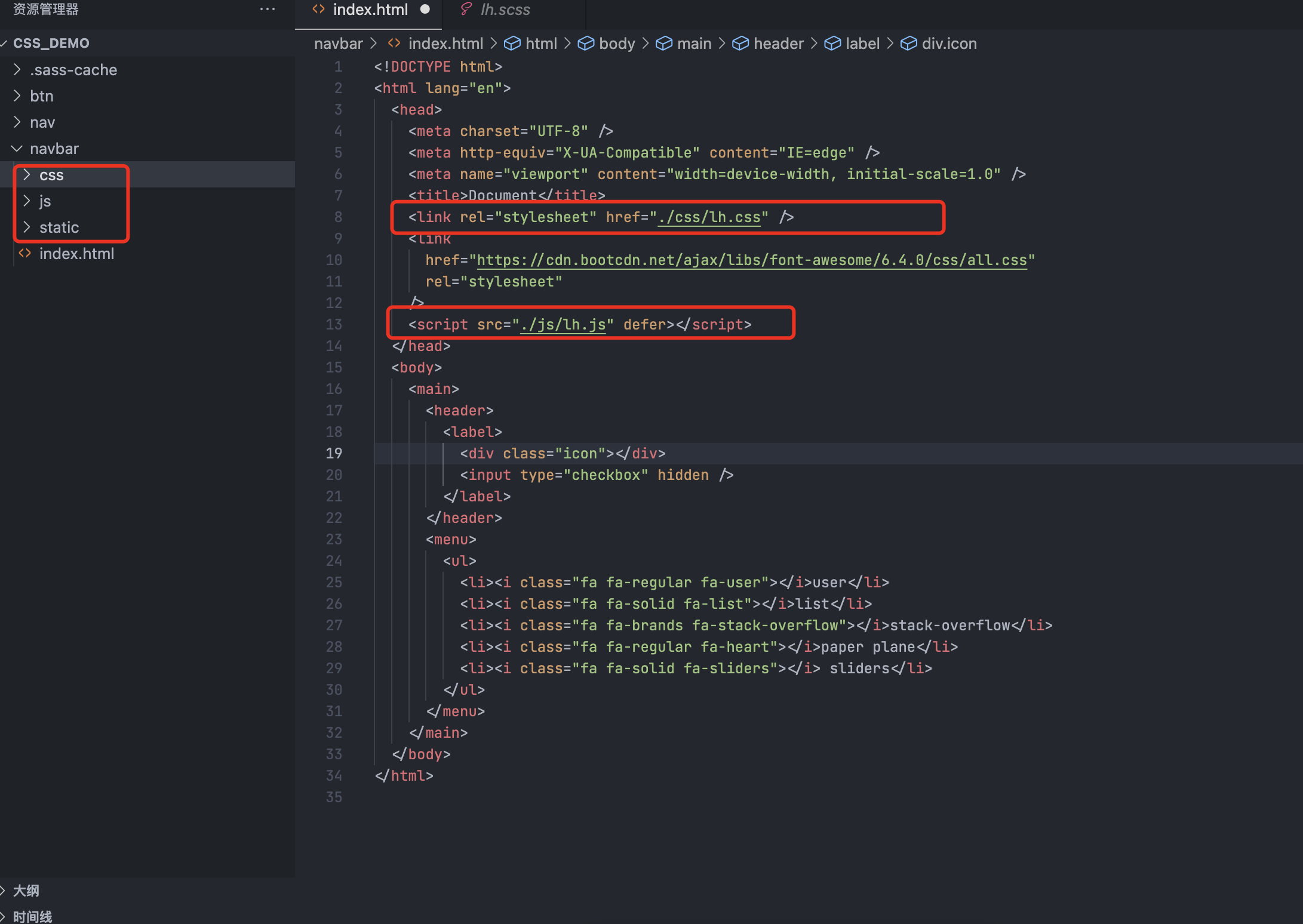Click the header breadcrumb segment
This screenshot has height=924, width=1303.
[779, 44]
